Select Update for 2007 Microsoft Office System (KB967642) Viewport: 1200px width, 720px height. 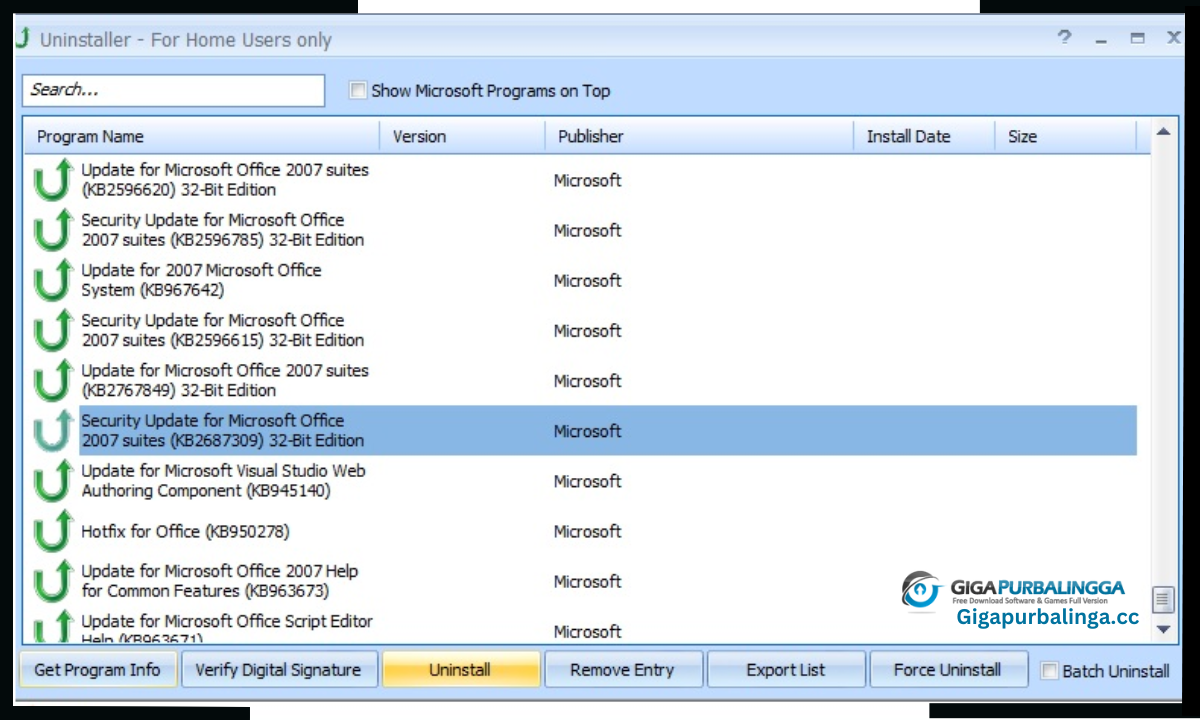(x=201, y=280)
